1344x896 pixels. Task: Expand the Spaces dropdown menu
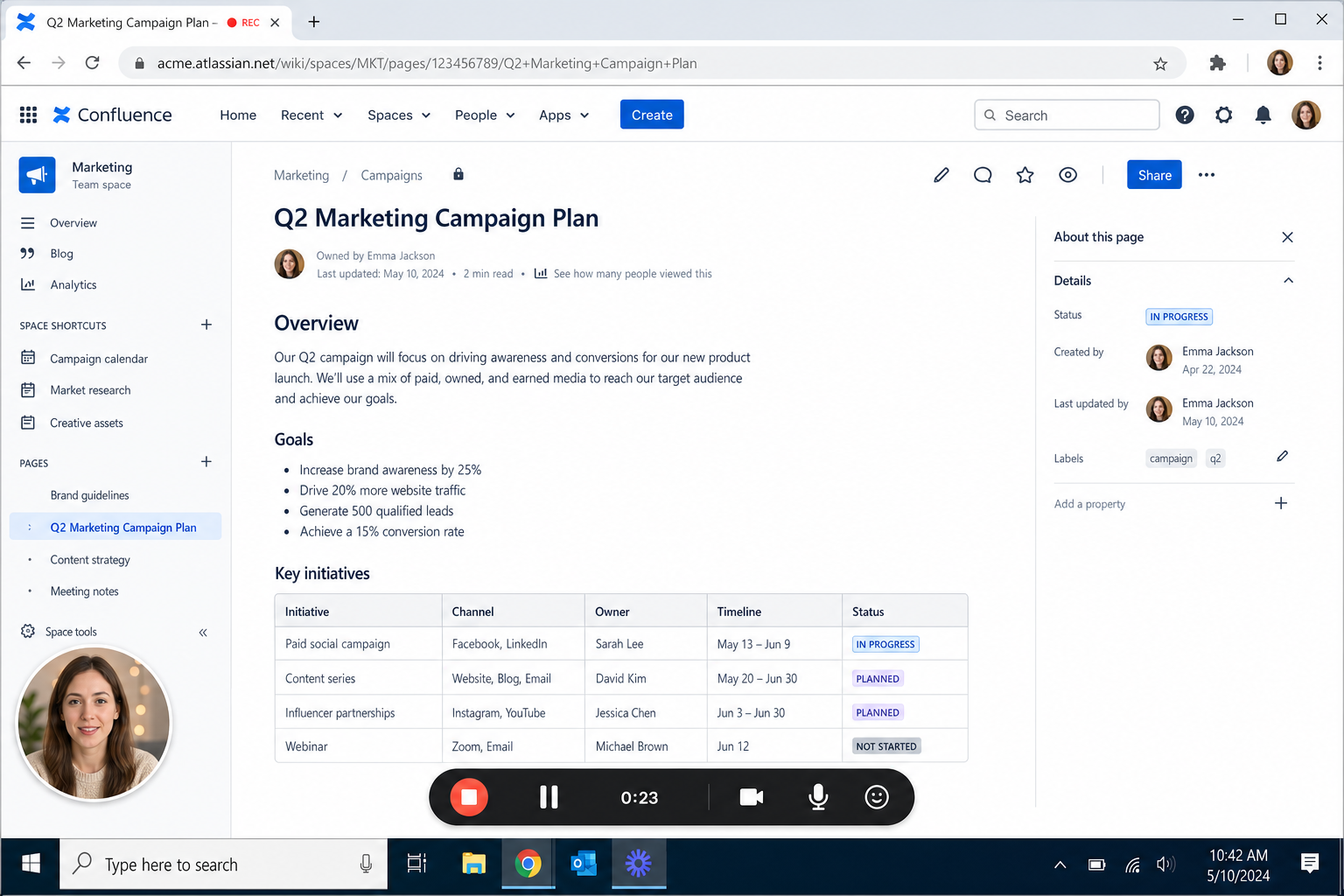coord(399,115)
